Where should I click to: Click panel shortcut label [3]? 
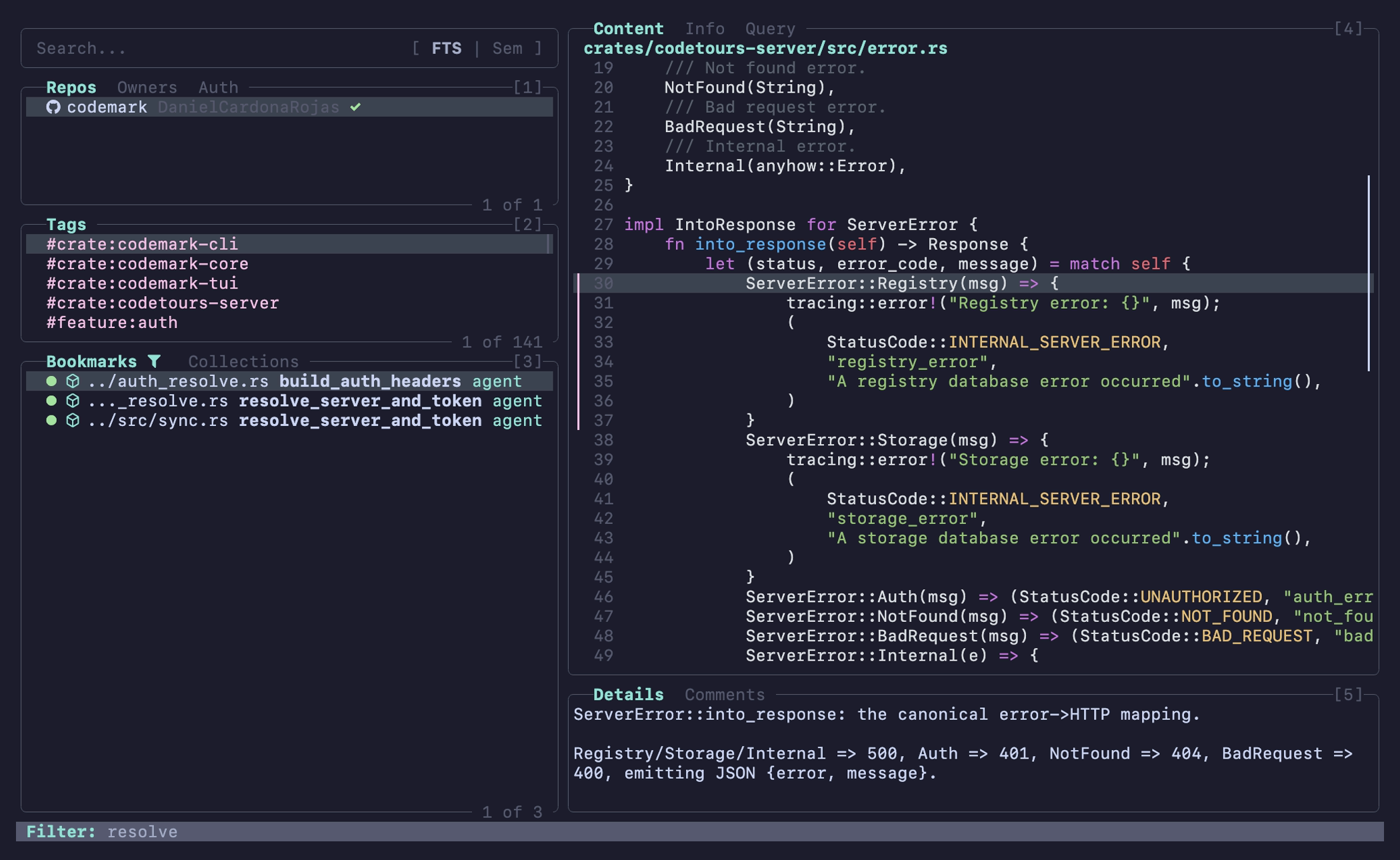point(527,361)
